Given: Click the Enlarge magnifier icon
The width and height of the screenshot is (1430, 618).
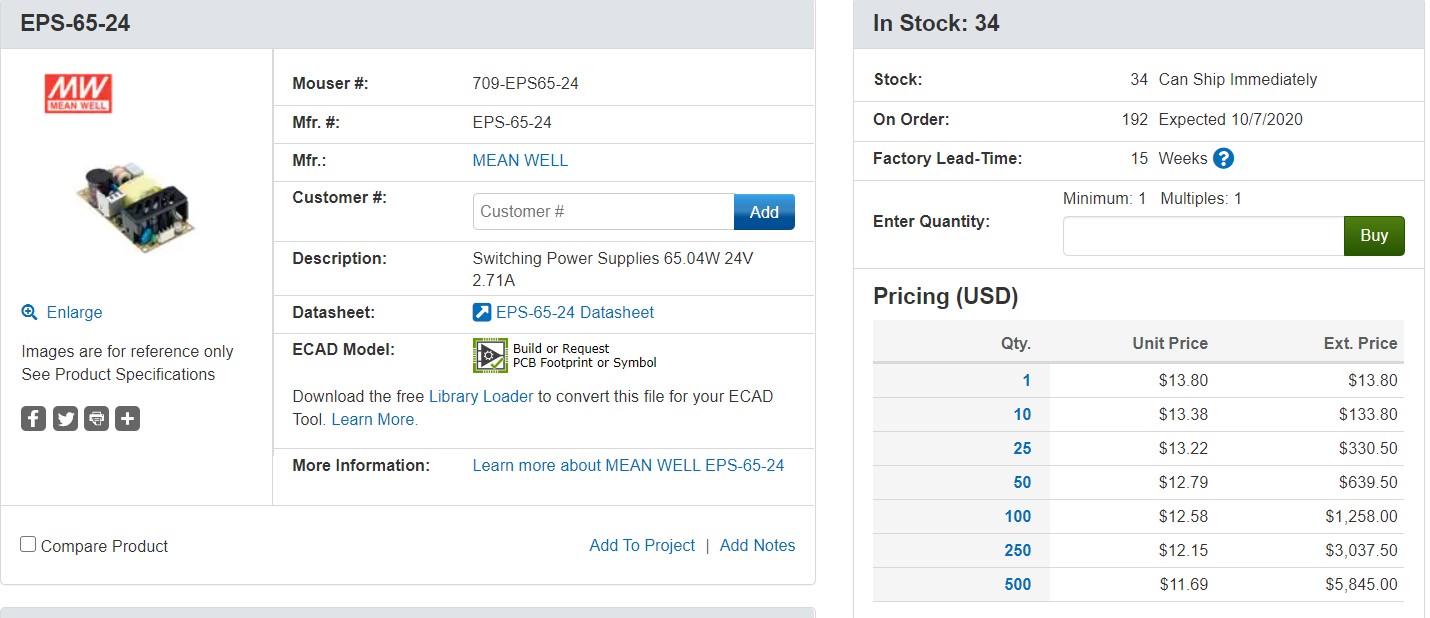Looking at the screenshot, I should coord(30,312).
